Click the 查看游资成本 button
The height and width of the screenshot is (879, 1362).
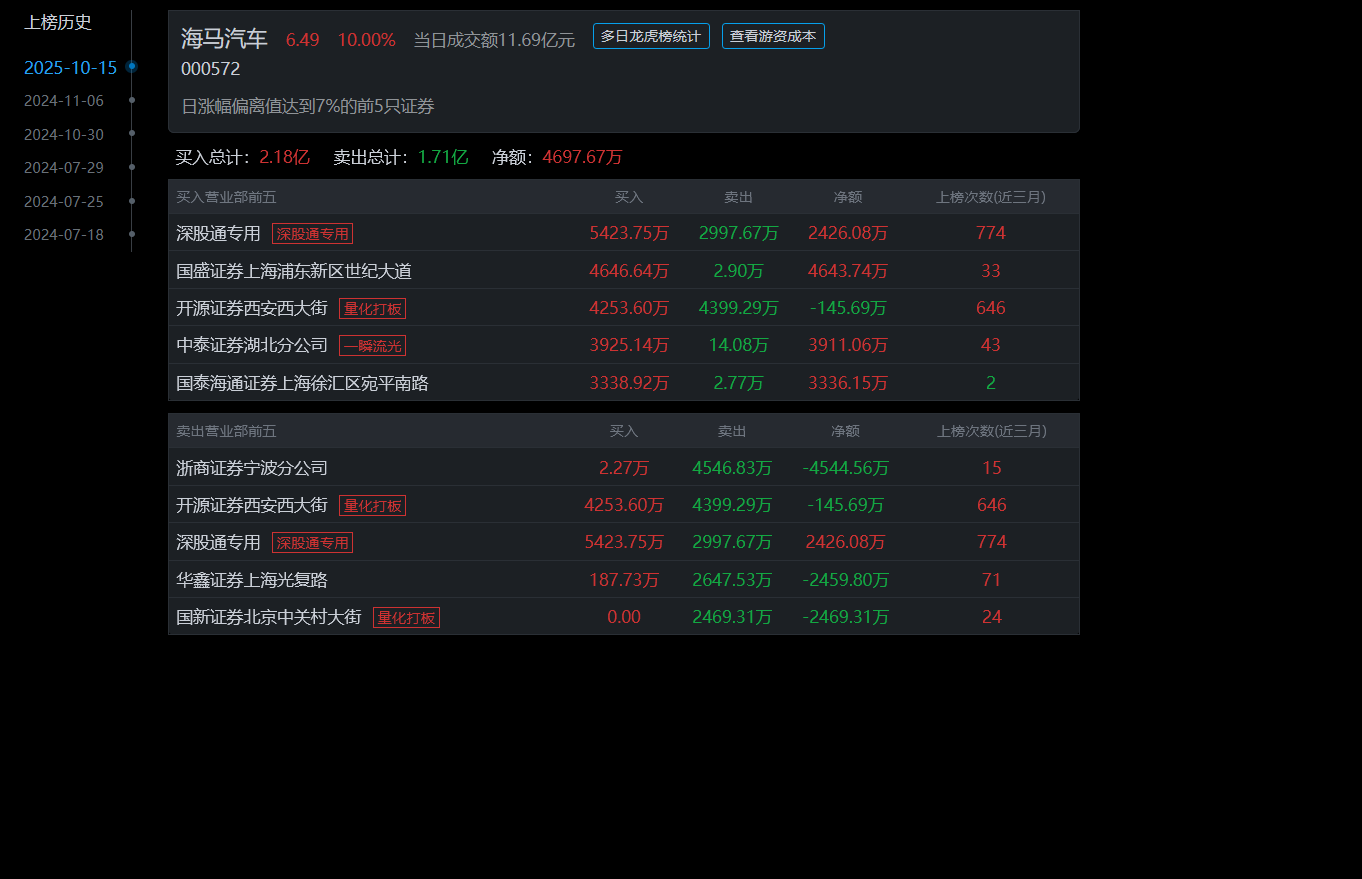pyautogui.click(x=773, y=36)
